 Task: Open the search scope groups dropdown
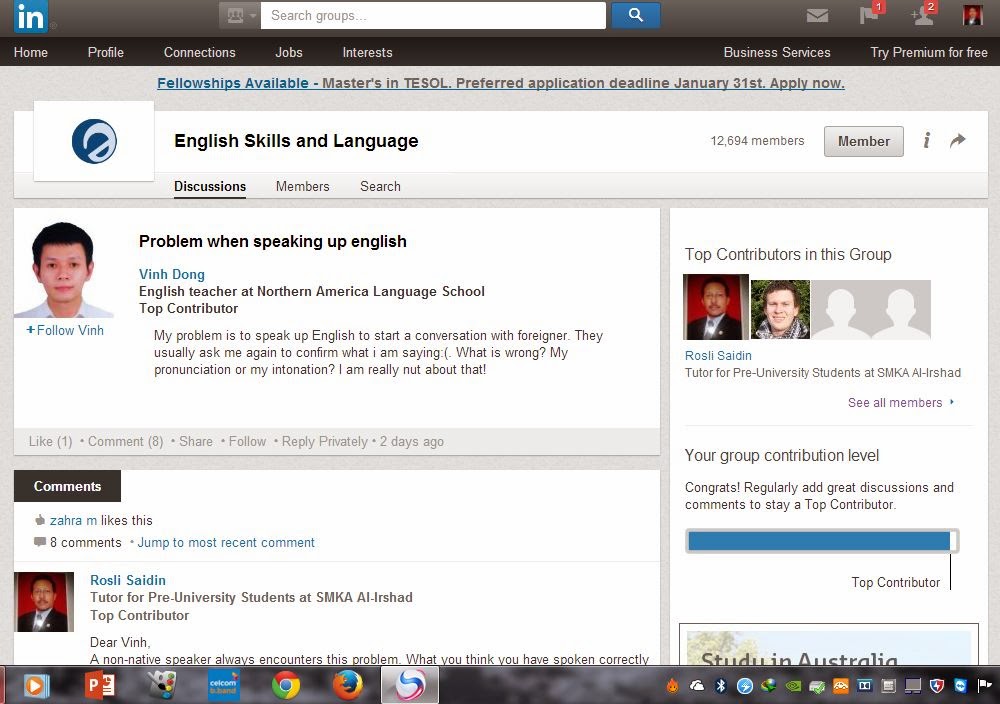240,15
